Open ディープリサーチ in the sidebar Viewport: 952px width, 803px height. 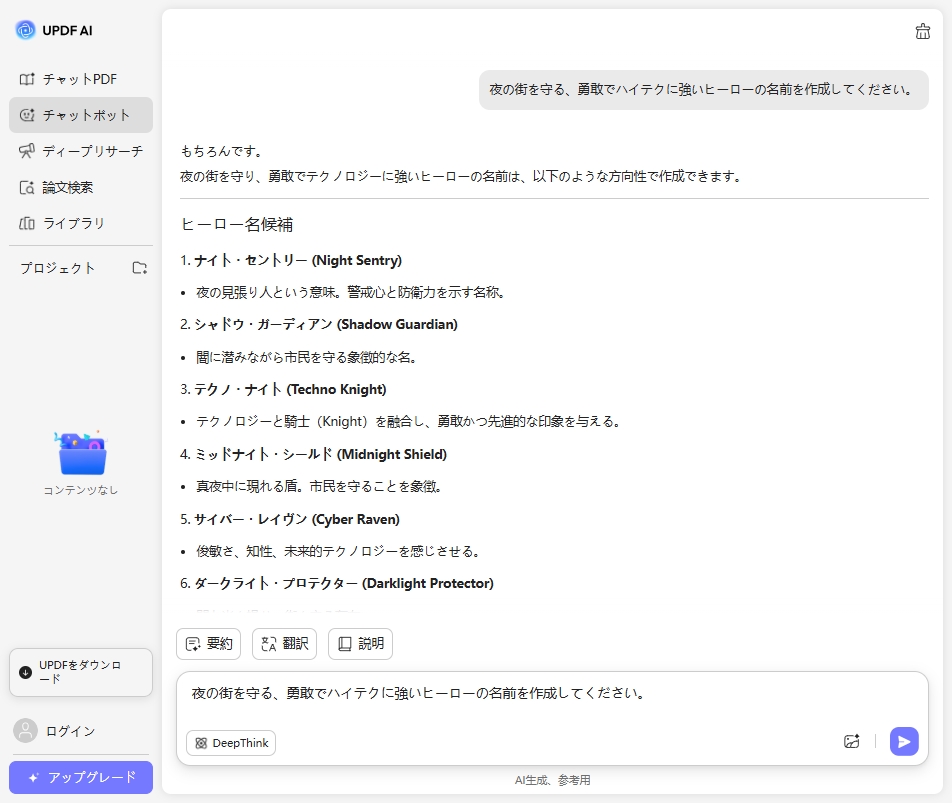pos(81,151)
